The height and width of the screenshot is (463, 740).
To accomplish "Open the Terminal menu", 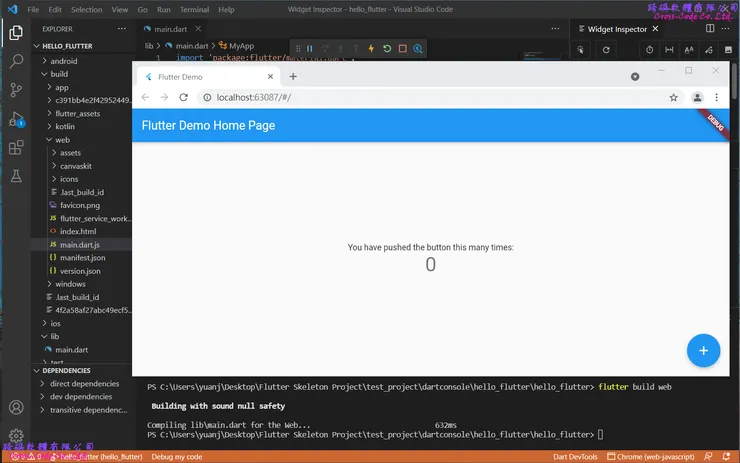I will coord(194,9).
